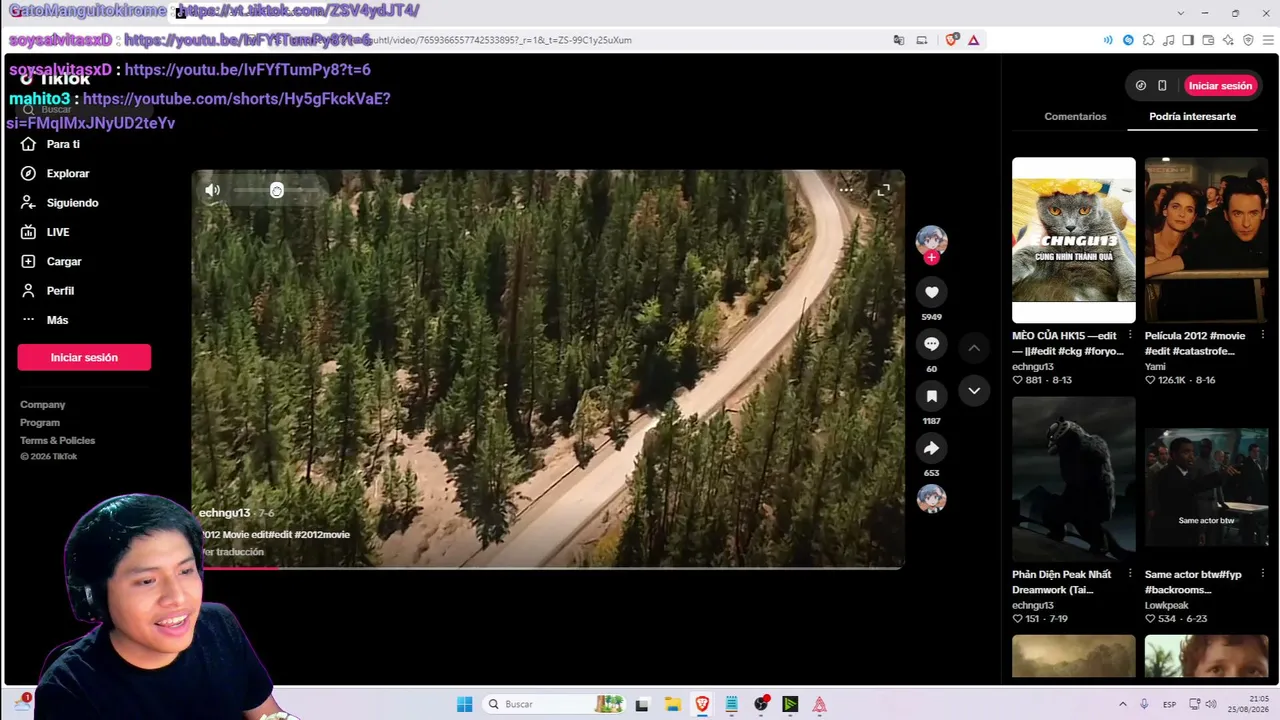Open the spinning sound disc avatar
1280x720 pixels.
931,498
